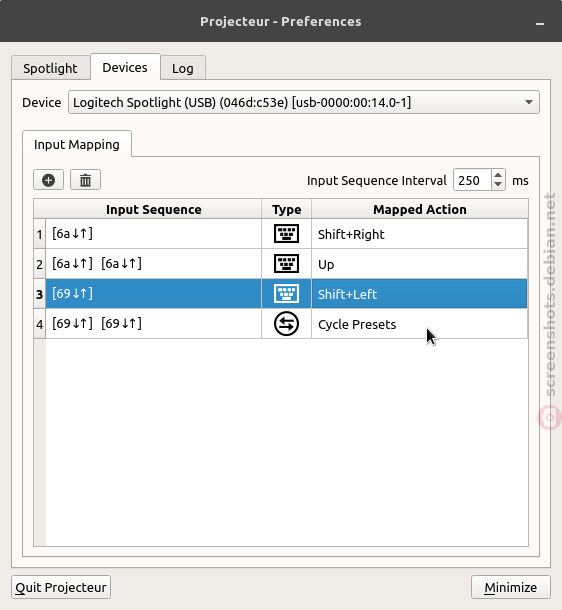Select the Up mapped action cell
562x610 pixels.
[x=419, y=264]
